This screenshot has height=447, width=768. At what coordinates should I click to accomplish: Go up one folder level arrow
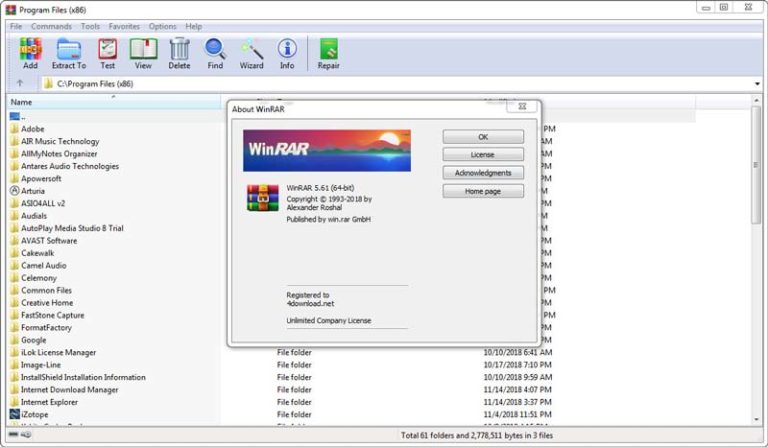(20, 83)
